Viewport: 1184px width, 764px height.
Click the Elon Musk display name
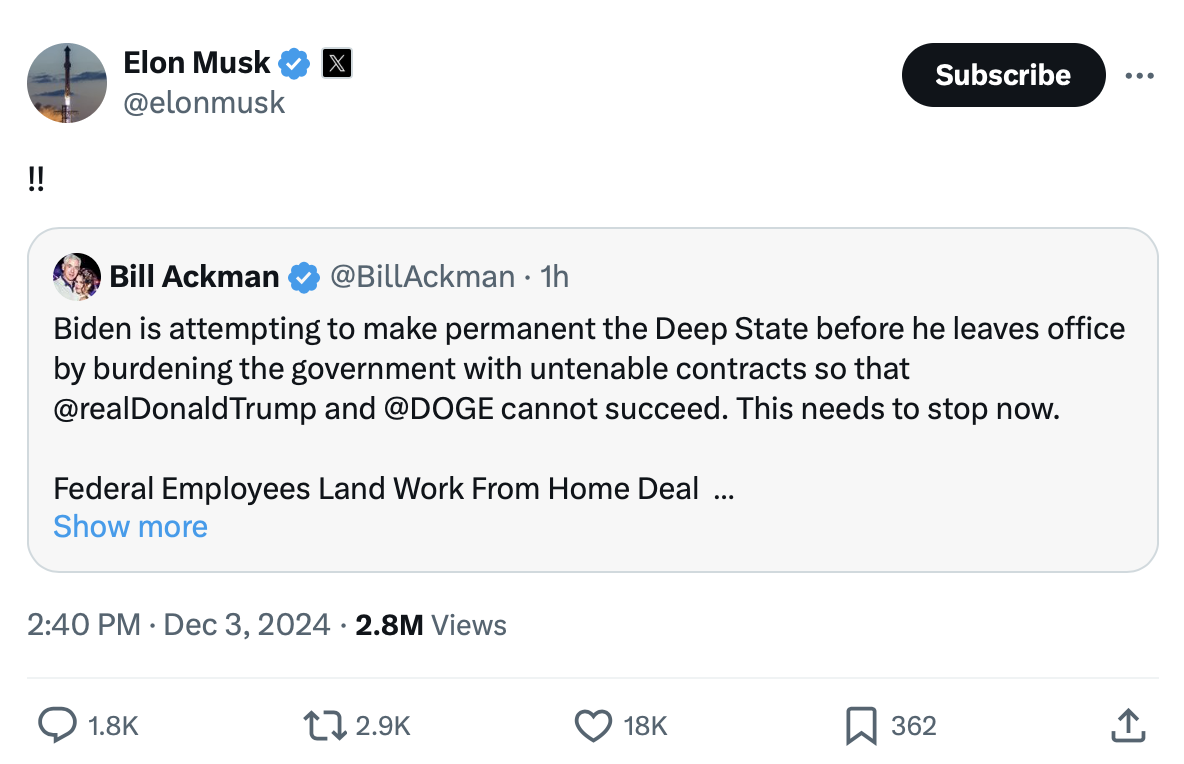tap(196, 63)
